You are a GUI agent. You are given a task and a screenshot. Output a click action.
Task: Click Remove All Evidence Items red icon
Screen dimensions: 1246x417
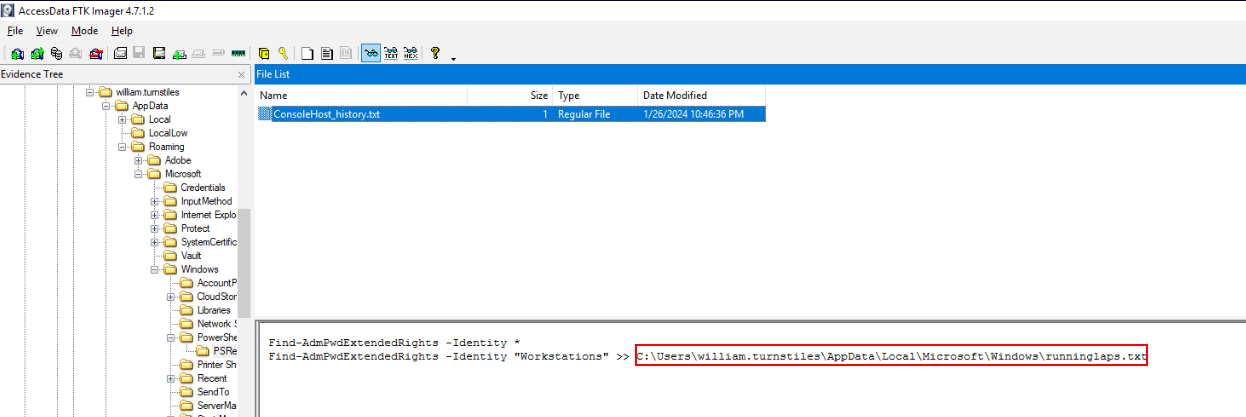[x=96, y=53]
